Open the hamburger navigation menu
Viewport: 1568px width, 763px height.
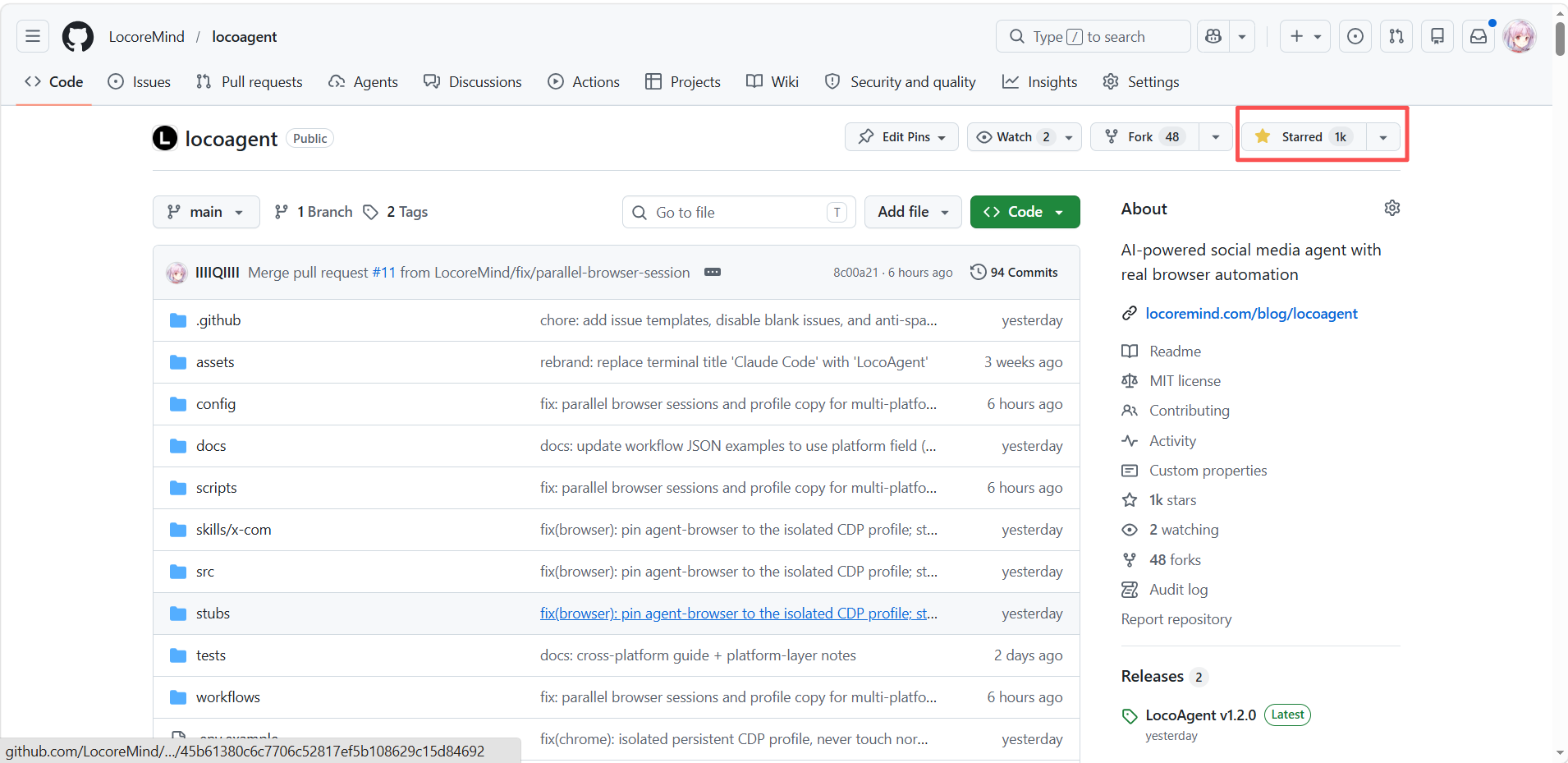(x=33, y=36)
